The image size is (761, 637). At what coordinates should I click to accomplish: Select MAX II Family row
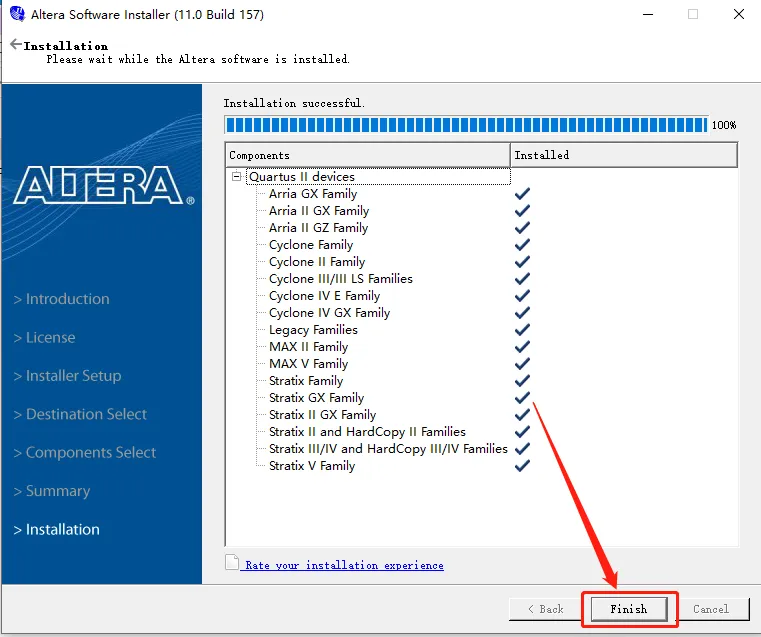pos(308,347)
